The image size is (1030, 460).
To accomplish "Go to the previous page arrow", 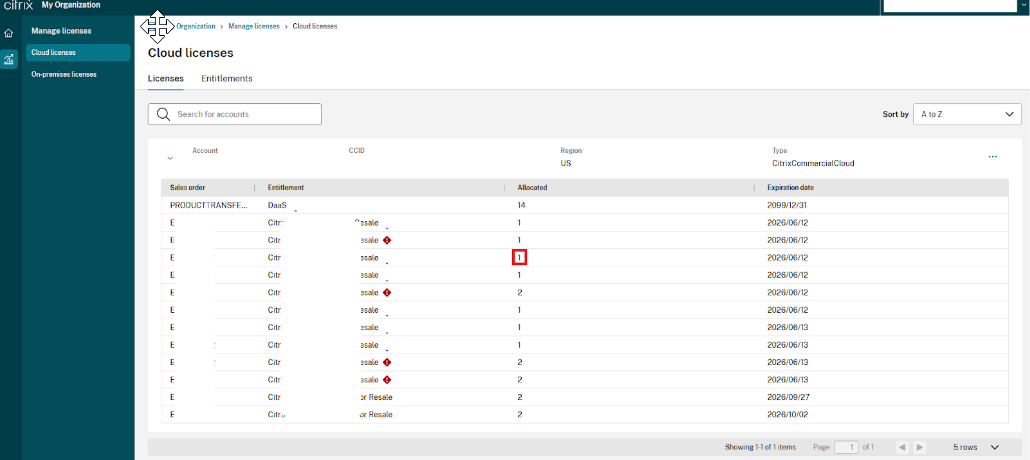I will (x=901, y=447).
